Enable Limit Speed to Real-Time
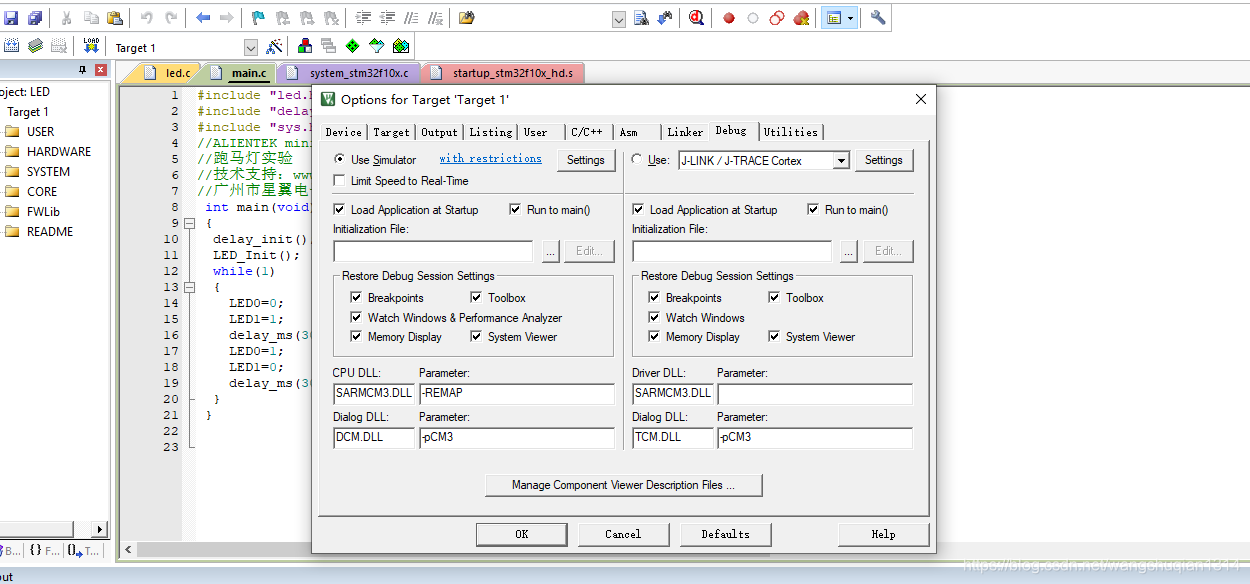 pos(340,180)
